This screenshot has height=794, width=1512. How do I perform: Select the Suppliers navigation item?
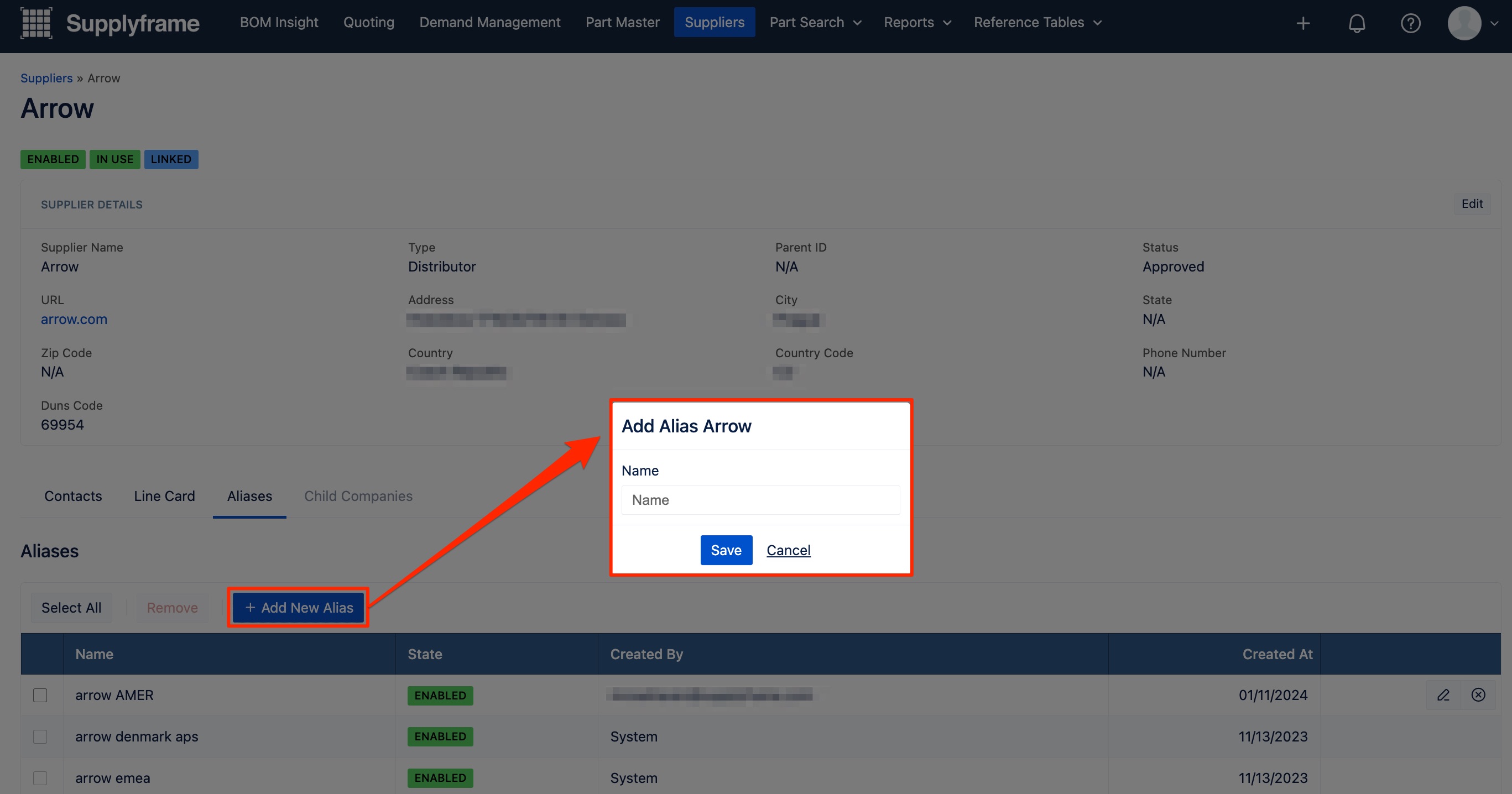[715, 22]
